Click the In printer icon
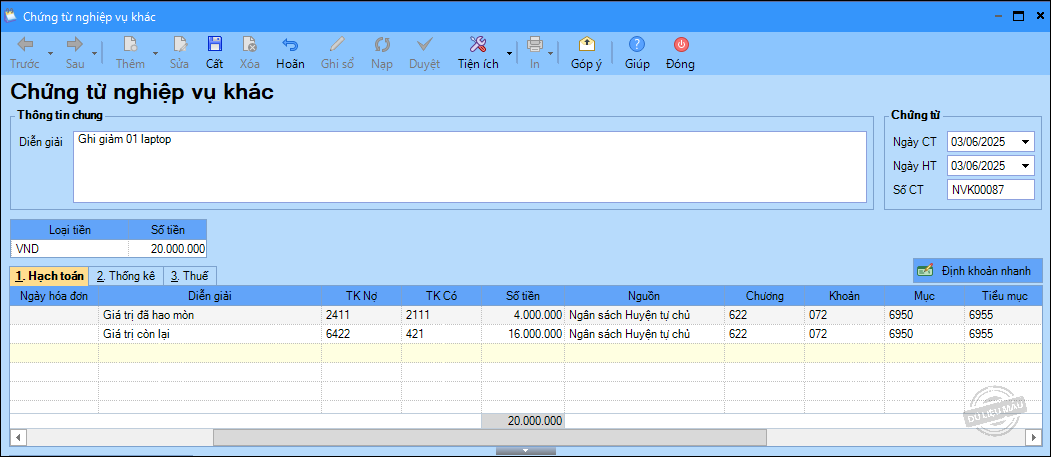 tap(535, 45)
